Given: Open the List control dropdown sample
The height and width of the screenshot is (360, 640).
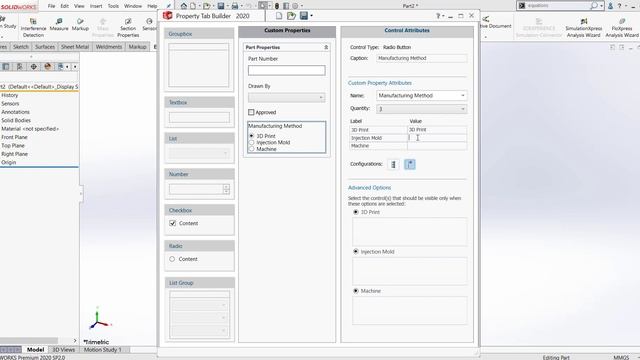Looking at the screenshot, I should 199,153.
